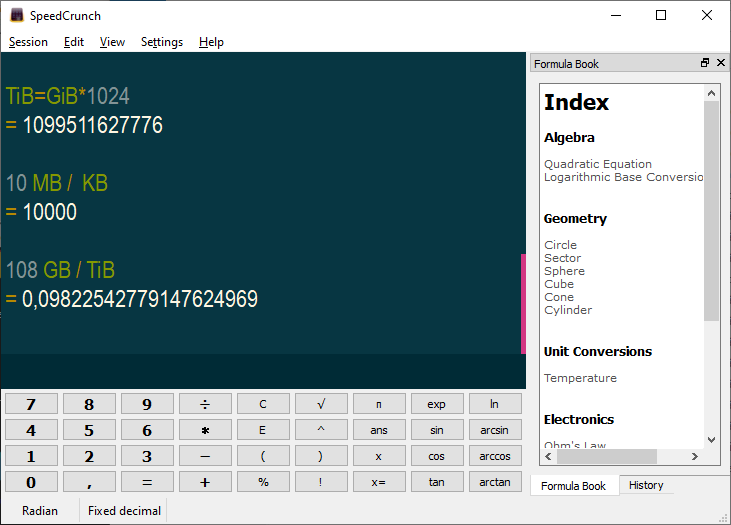Click the keypad digit 3
This screenshot has height=525, width=731.
147,456
